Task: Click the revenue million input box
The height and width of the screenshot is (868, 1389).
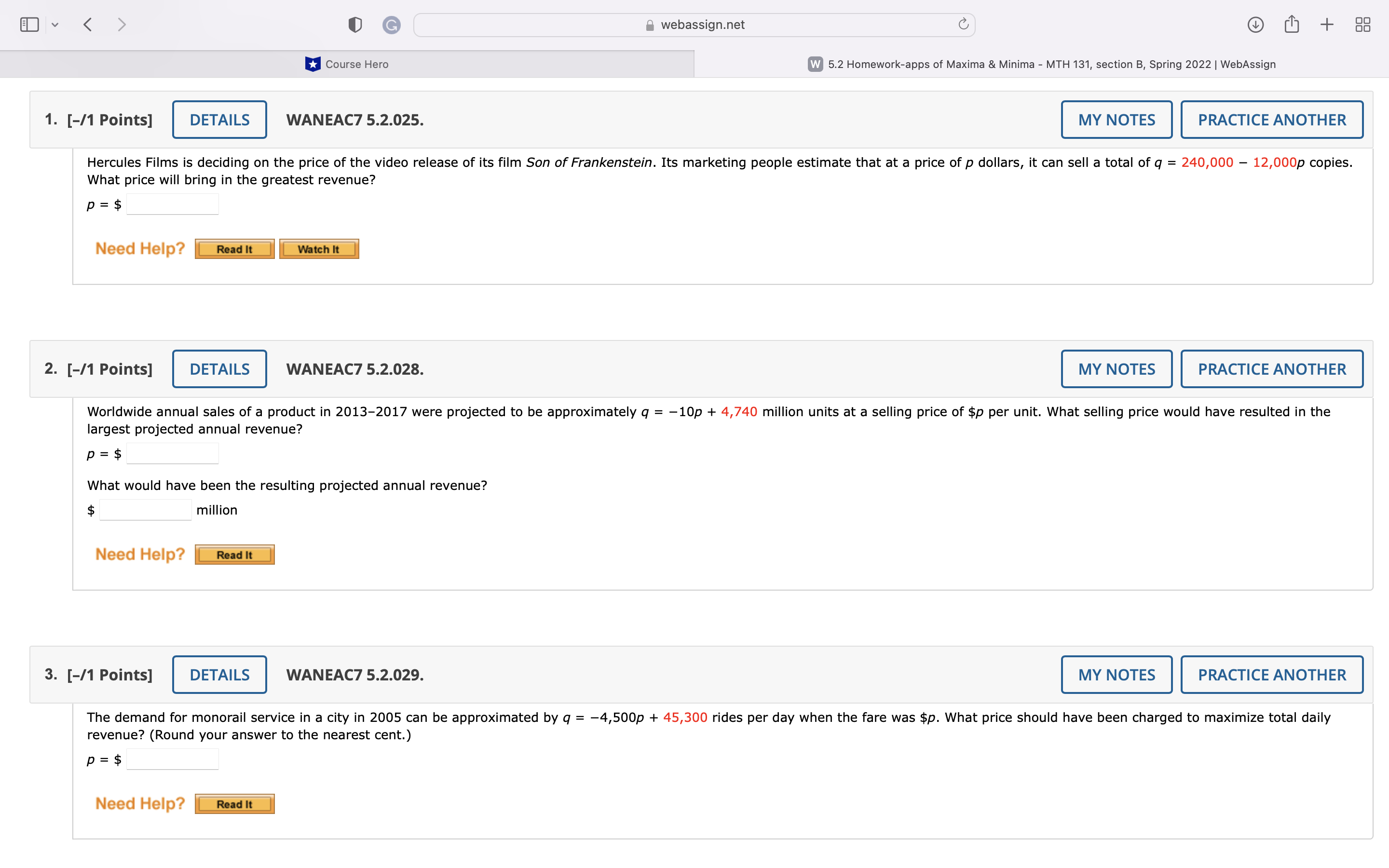Action: coord(145,509)
